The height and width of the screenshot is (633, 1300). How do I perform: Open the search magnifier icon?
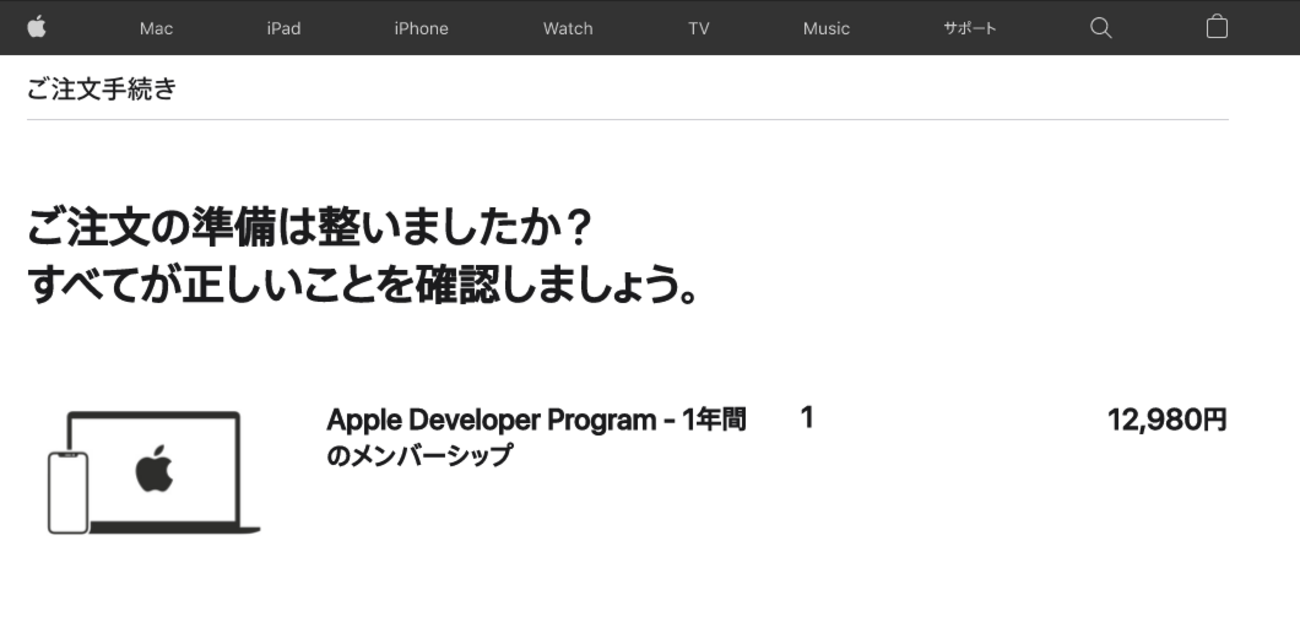1100,27
